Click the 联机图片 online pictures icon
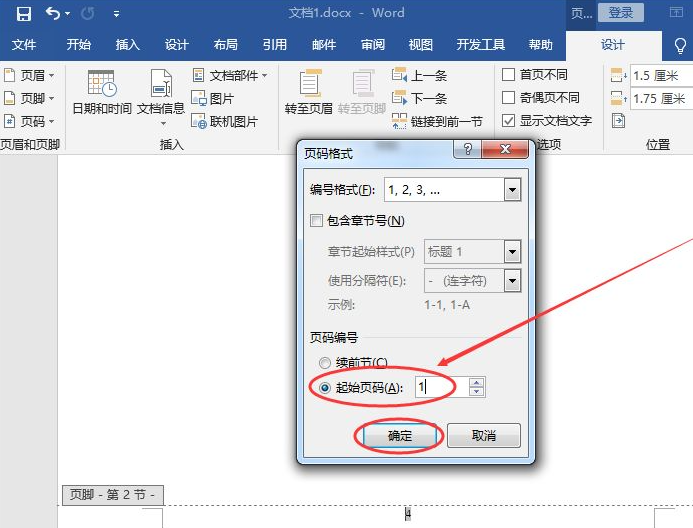Screen dimensions: 693x528 [199, 121]
